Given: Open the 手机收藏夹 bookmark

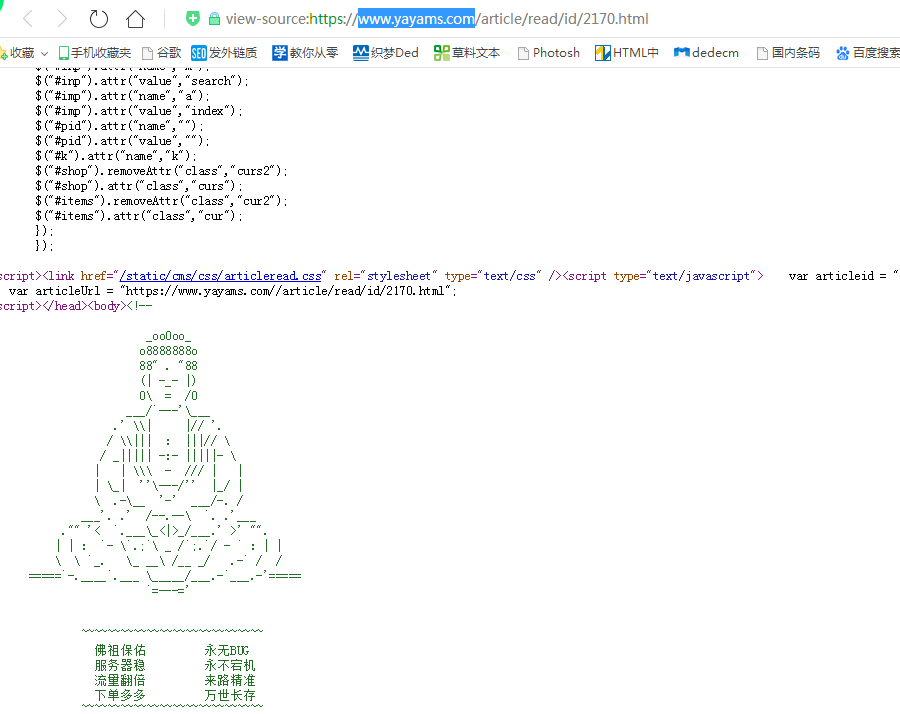Looking at the screenshot, I should [x=94, y=53].
